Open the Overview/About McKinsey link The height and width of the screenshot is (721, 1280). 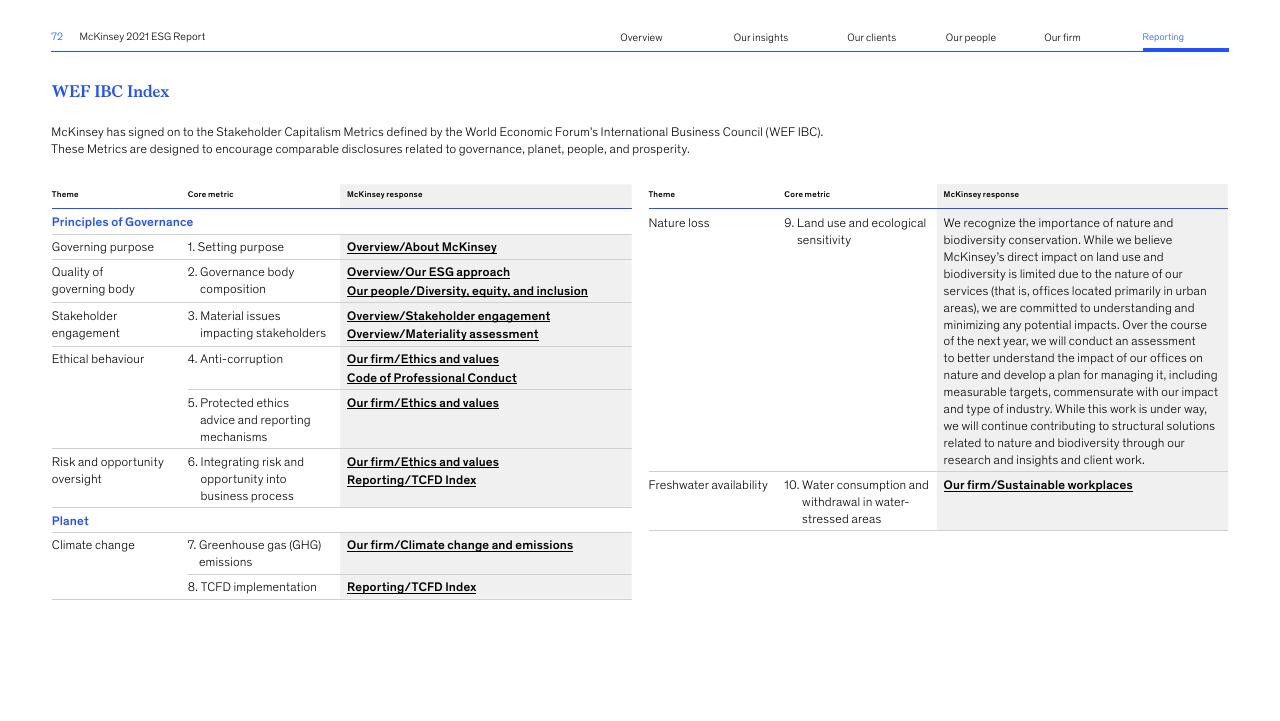click(421, 247)
